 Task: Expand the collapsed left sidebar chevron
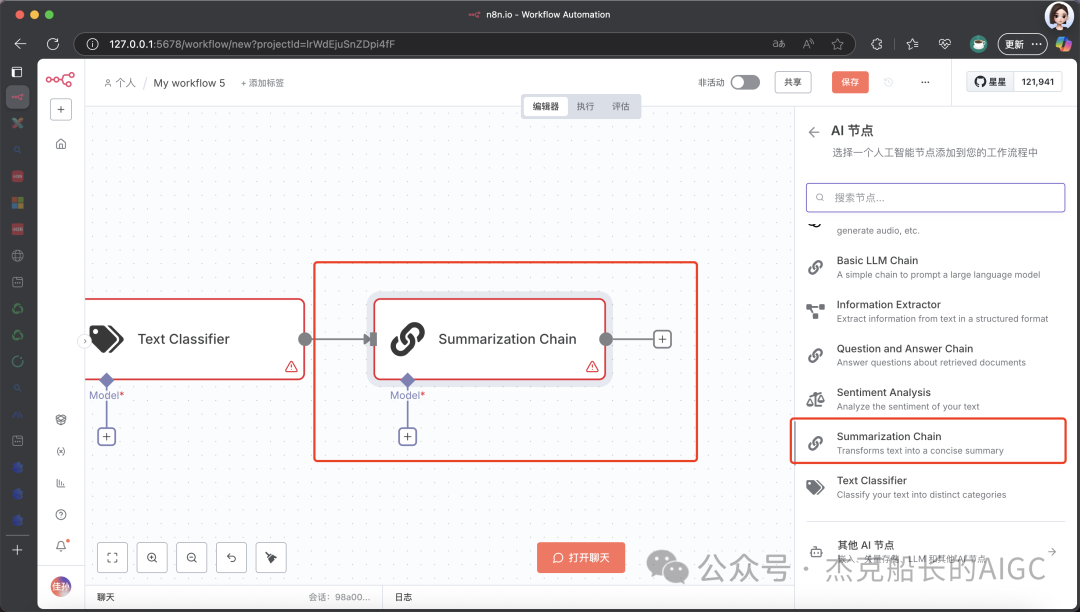(84, 341)
